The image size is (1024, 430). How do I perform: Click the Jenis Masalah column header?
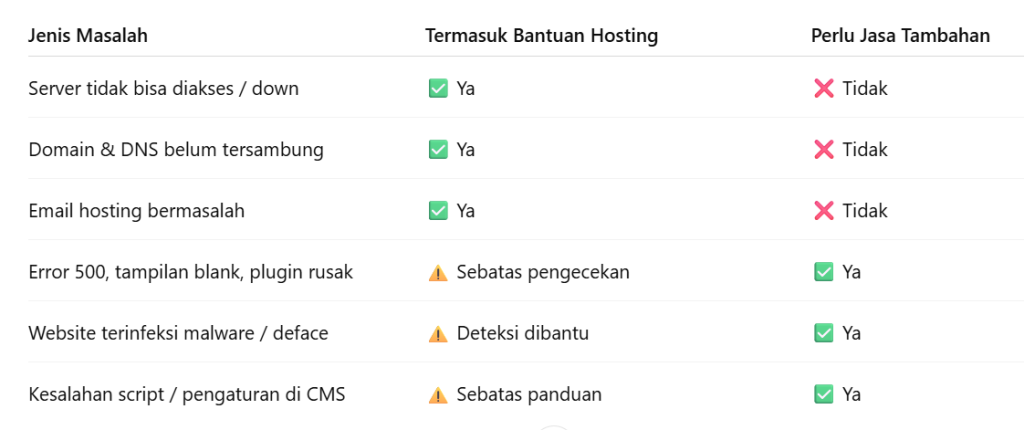click(88, 36)
